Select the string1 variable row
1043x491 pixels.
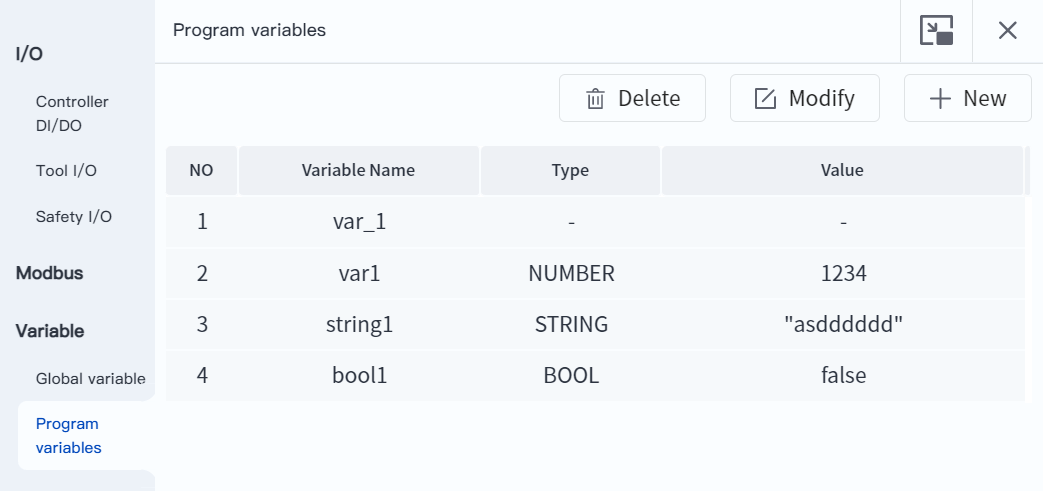[358, 324]
